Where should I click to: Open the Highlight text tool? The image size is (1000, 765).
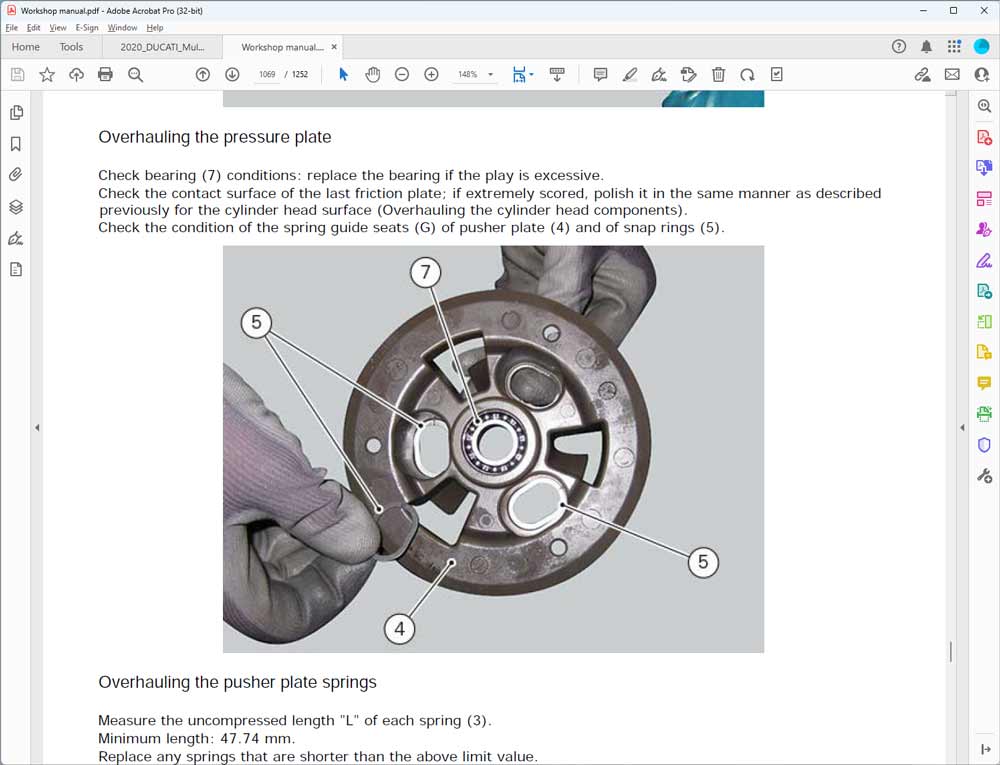629,75
